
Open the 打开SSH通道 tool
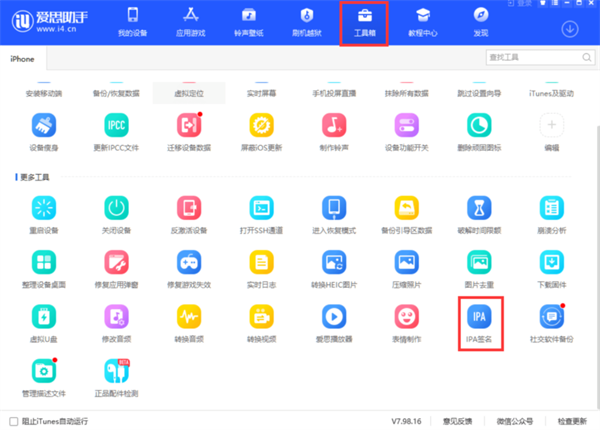pyautogui.click(x=261, y=208)
